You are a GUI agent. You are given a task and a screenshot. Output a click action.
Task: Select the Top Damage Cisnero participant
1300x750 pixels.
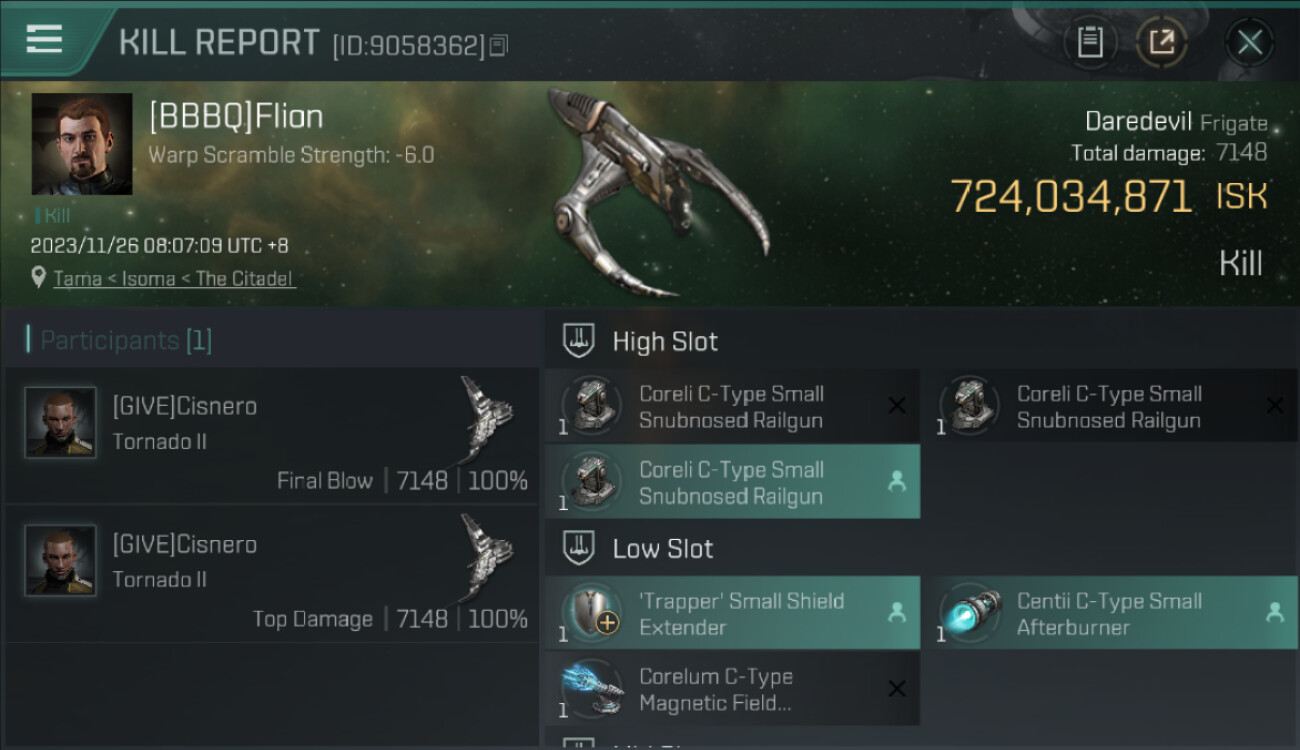click(272, 574)
